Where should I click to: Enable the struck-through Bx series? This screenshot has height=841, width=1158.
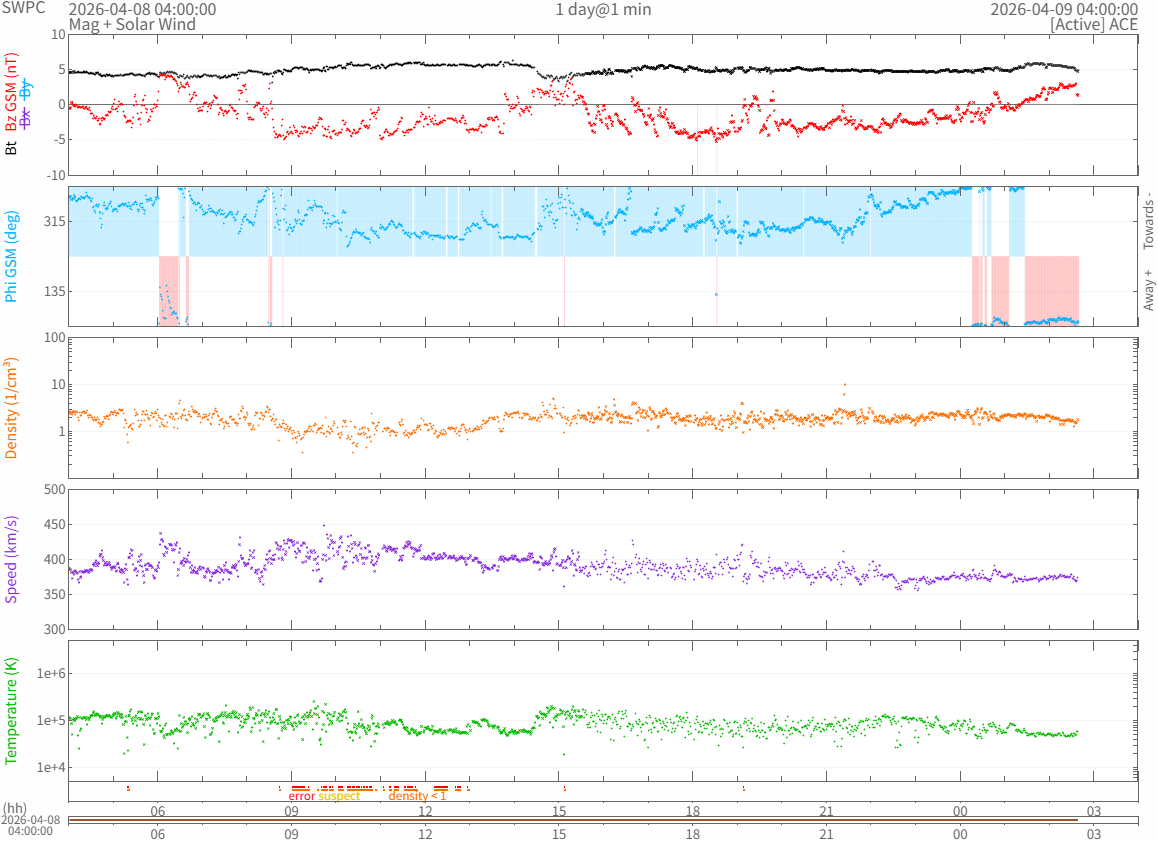27,118
